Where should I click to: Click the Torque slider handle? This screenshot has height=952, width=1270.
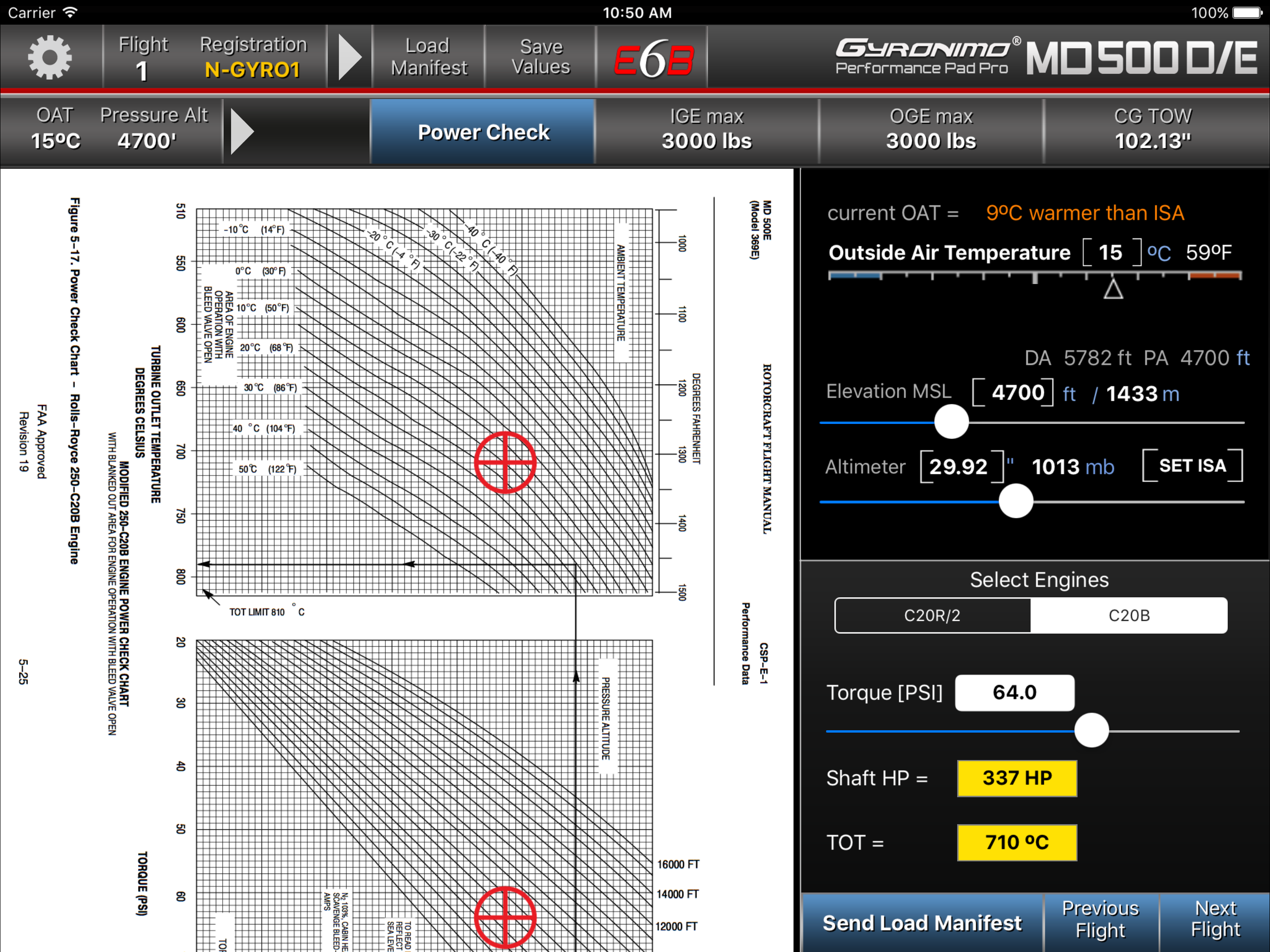coord(1091,730)
